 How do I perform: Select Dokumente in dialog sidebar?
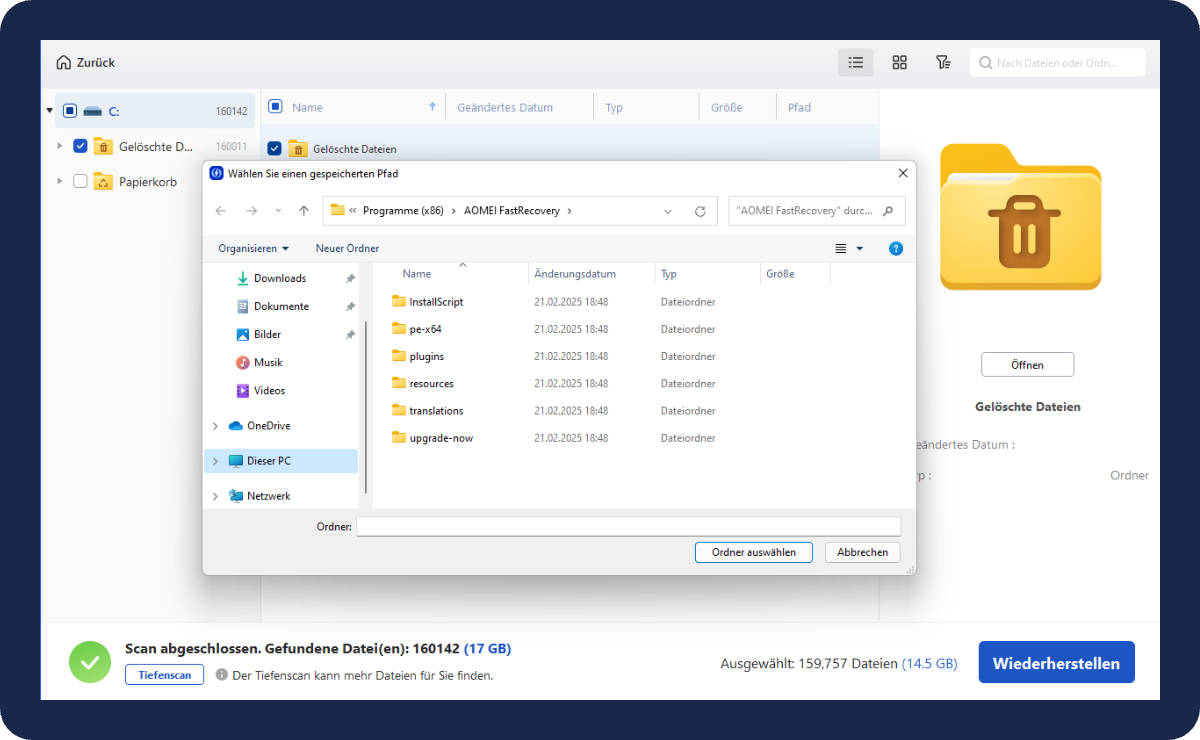pos(282,306)
